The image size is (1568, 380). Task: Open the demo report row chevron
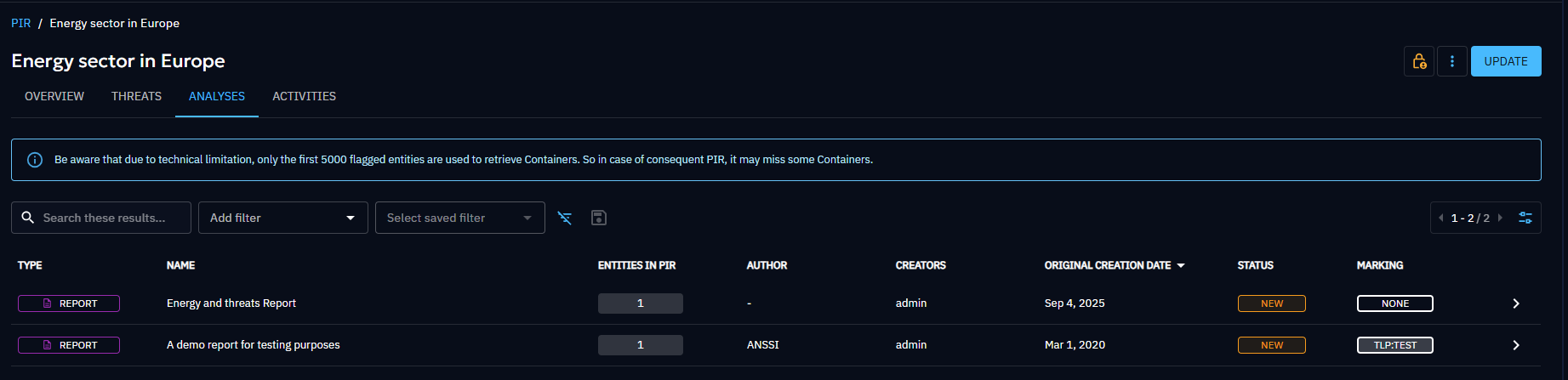[x=1515, y=345]
